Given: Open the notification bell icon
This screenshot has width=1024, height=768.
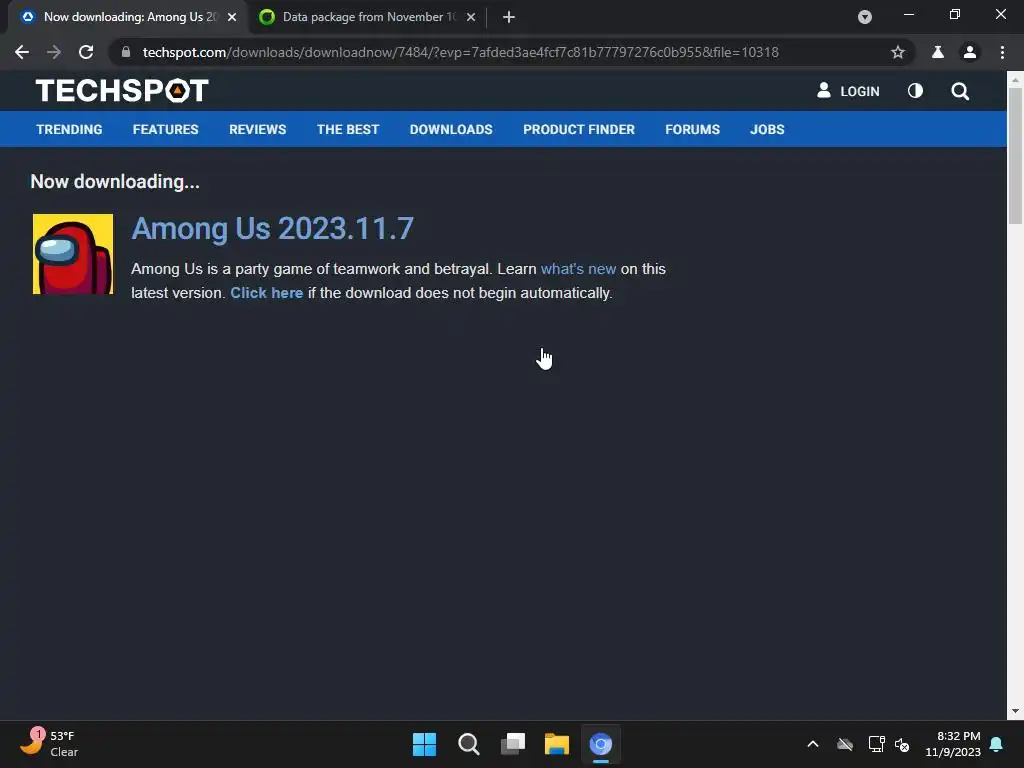Looking at the screenshot, I should [x=997, y=744].
